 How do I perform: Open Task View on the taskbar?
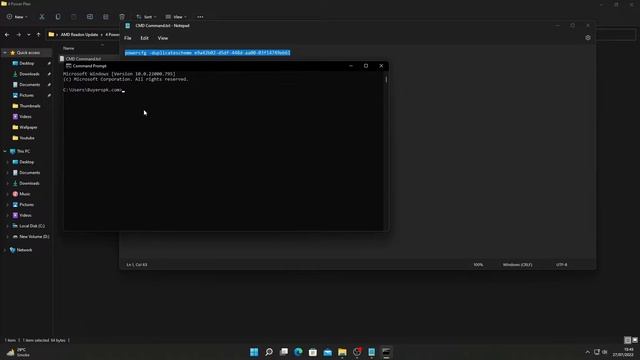pos(284,352)
